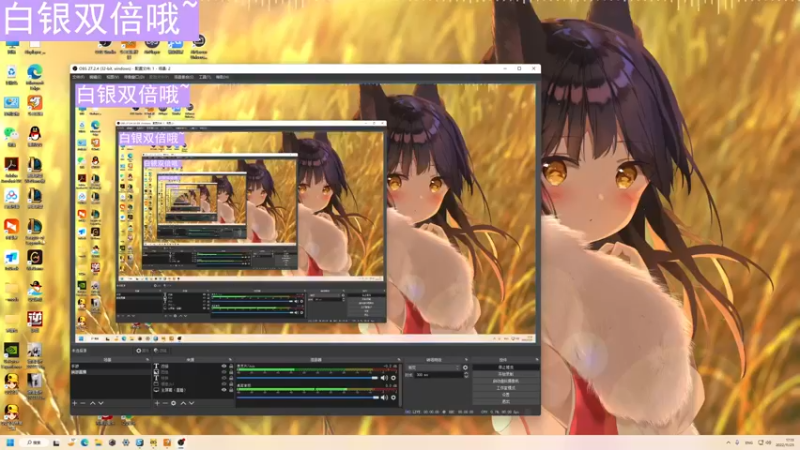This screenshot has width=800, height=450.
Task: Open scene transition properties gear icon
Action: coord(465,367)
